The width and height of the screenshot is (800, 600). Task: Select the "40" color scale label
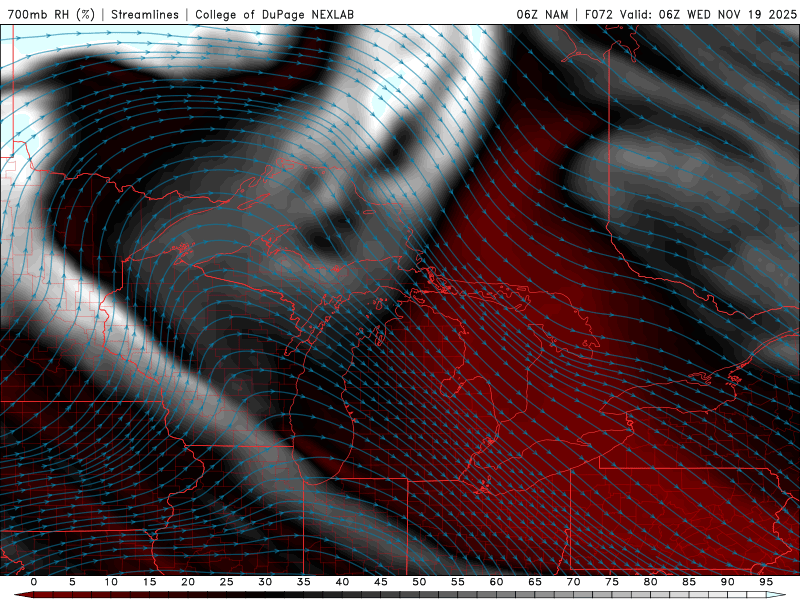point(342,582)
